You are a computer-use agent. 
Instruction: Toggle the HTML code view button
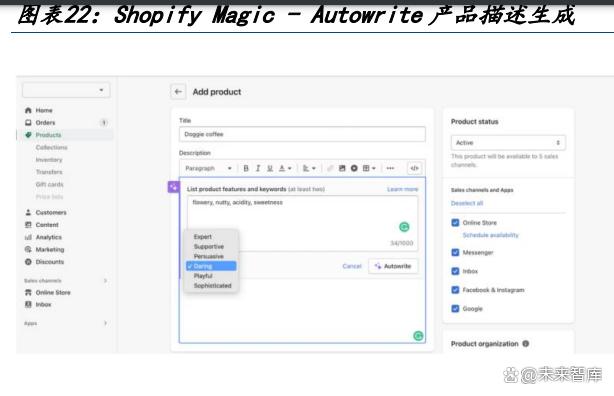coord(414,168)
